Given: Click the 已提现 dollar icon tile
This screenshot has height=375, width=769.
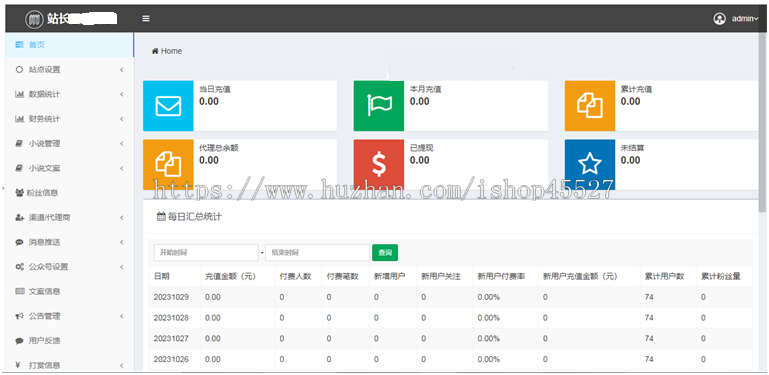Looking at the screenshot, I should coord(379,164).
